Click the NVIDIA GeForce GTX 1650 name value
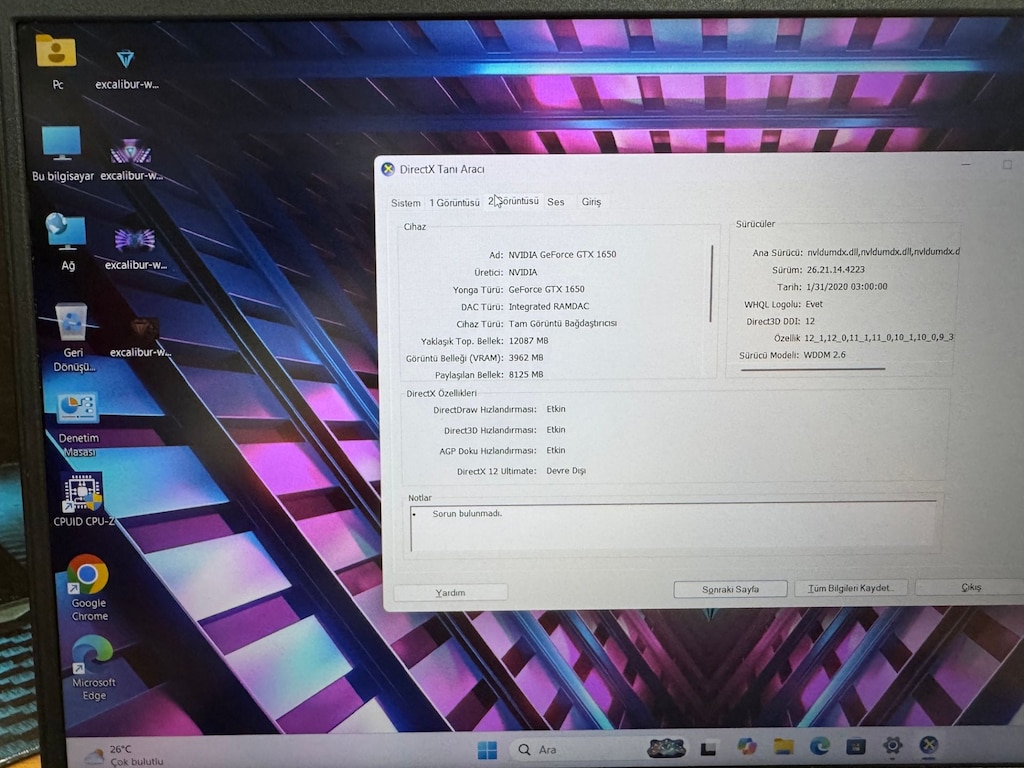This screenshot has width=1024, height=768. tap(562, 254)
